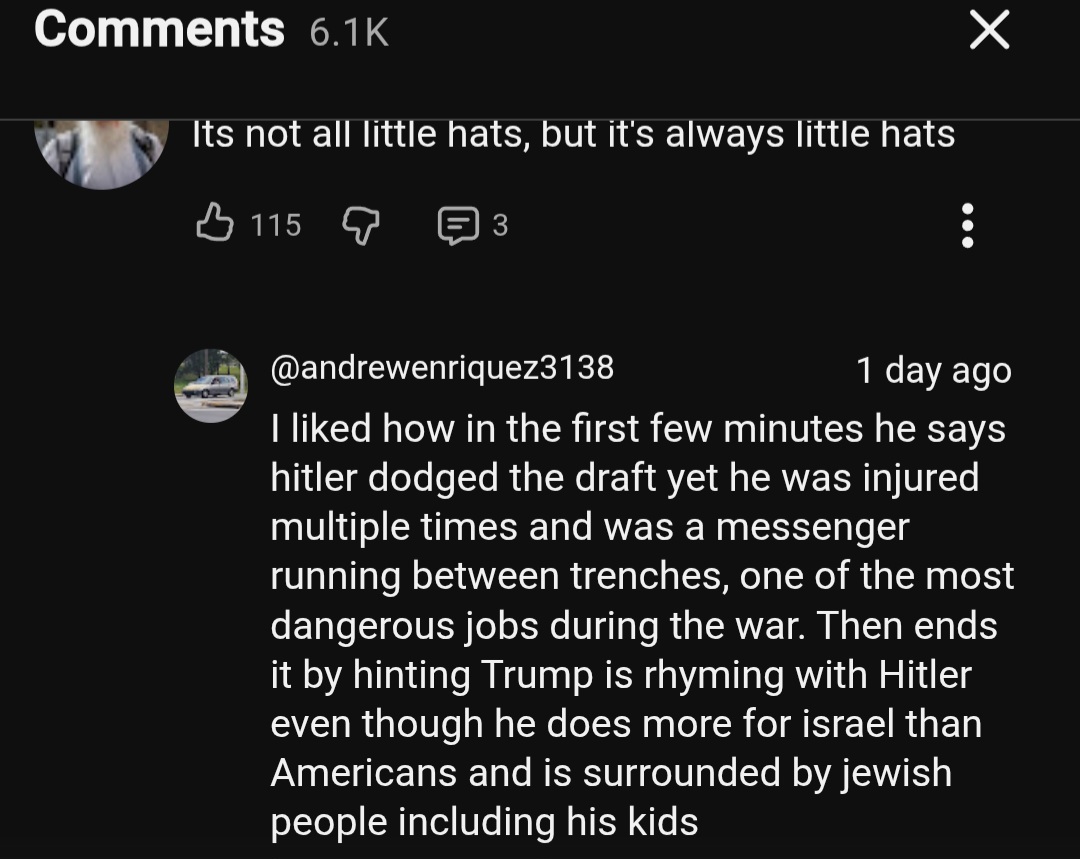Tap the car avatar beside andrewenriquez3138
1080x859 pixels.
click(x=211, y=385)
